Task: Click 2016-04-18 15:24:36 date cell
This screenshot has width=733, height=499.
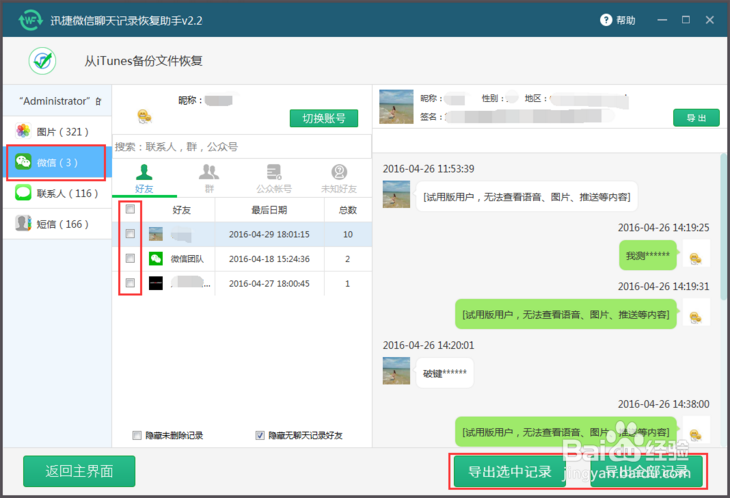Action: [x=269, y=259]
